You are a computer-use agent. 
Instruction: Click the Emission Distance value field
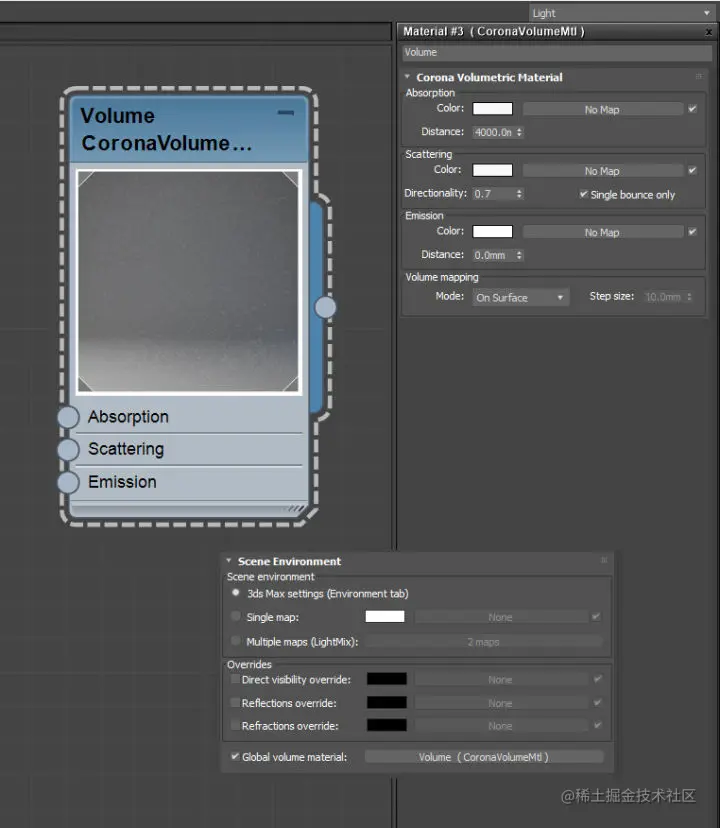[x=493, y=255]
